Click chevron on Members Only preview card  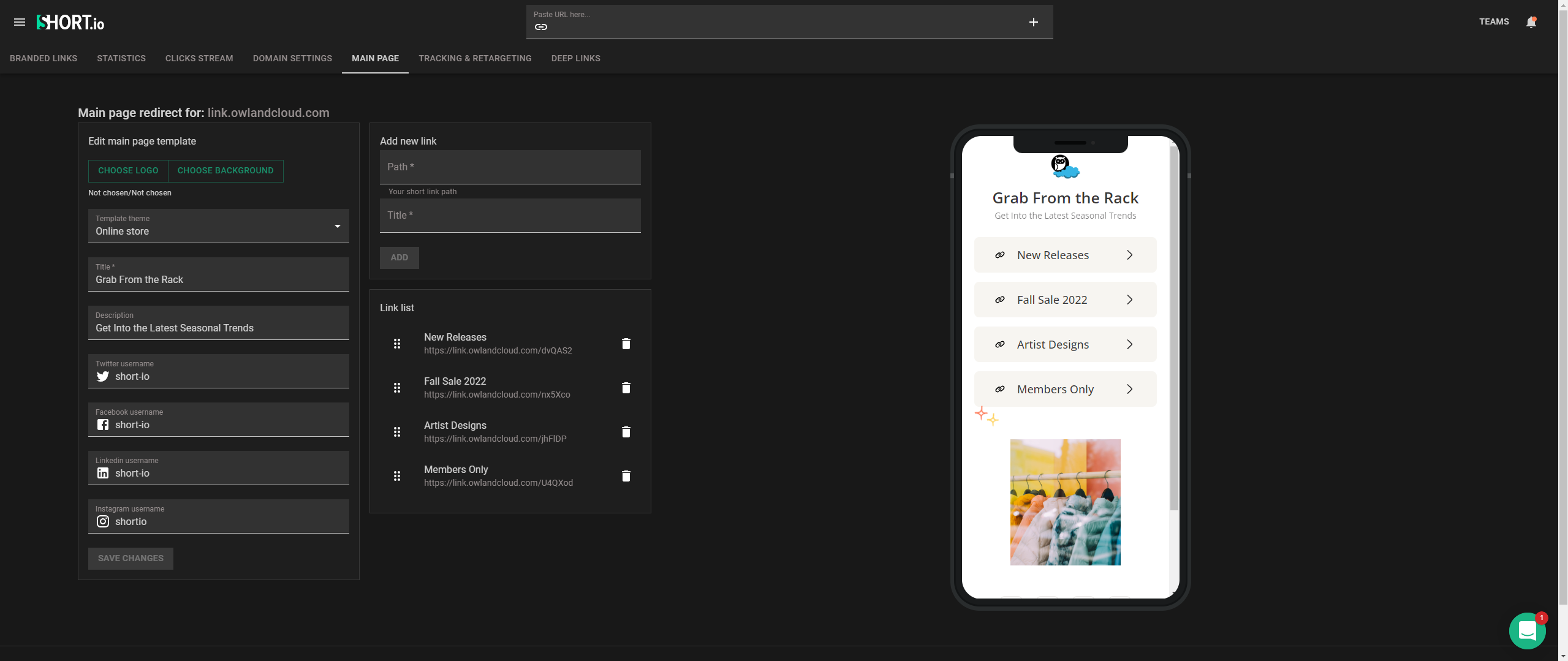[x=1129, y=389]
